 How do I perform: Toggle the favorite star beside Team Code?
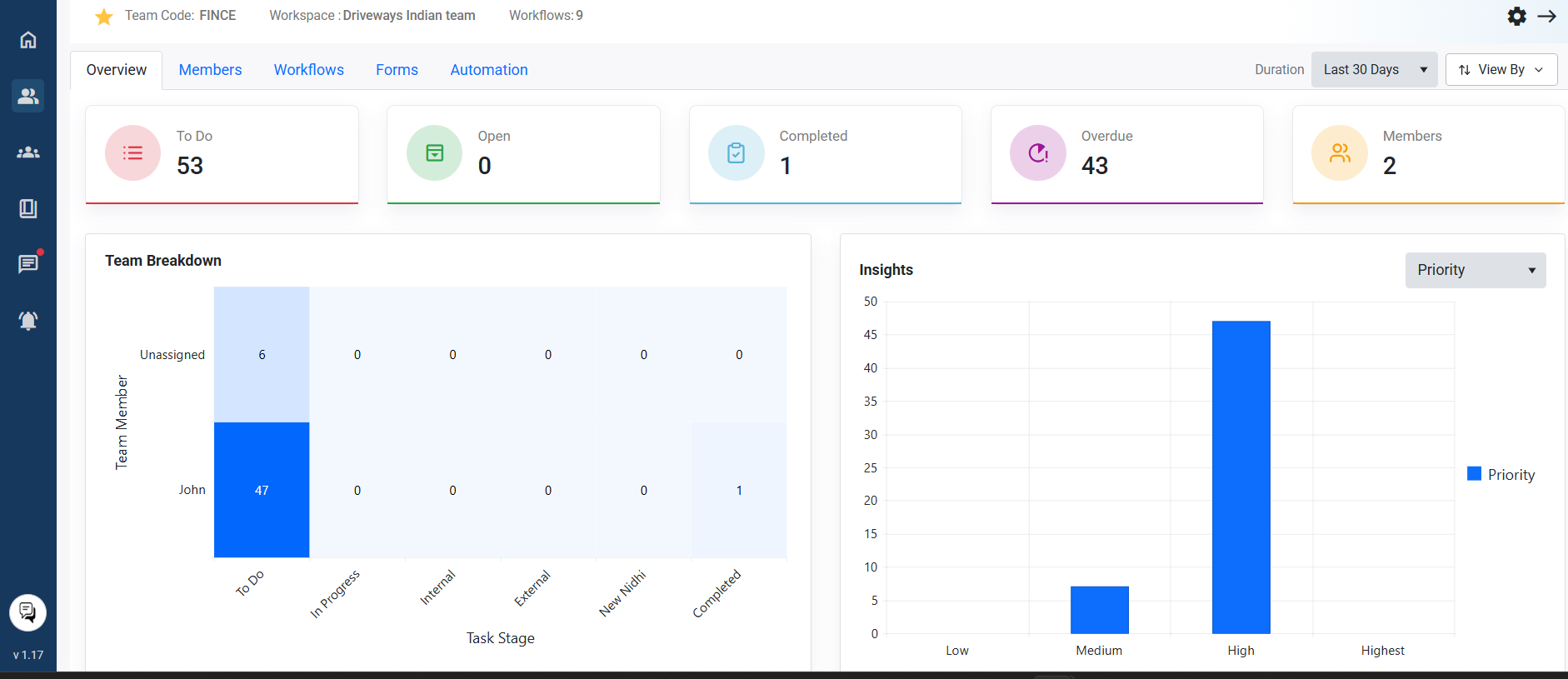104,17
